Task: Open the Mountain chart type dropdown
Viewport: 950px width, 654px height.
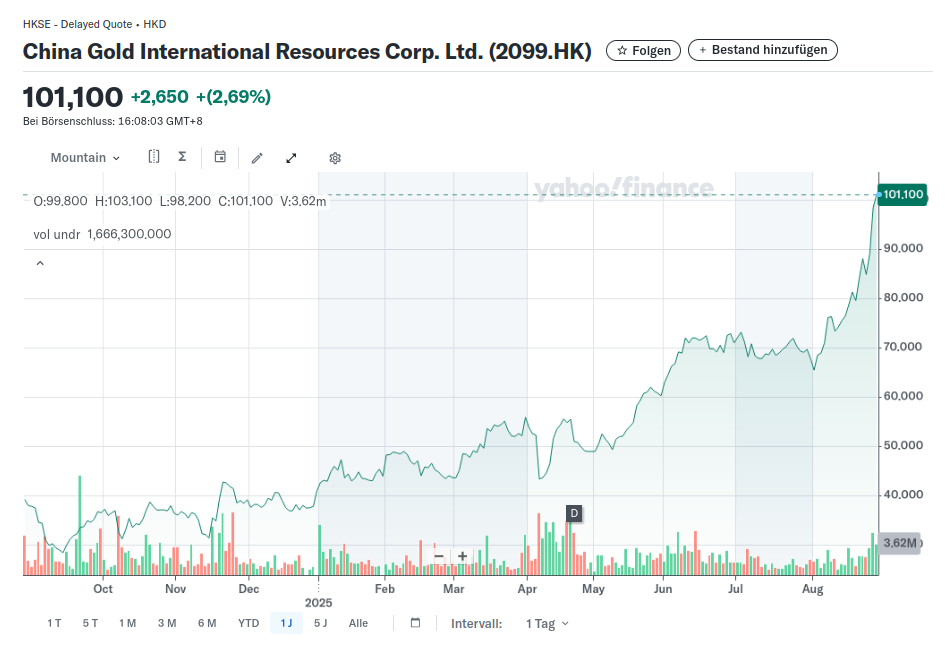Action: coord(85,158)
